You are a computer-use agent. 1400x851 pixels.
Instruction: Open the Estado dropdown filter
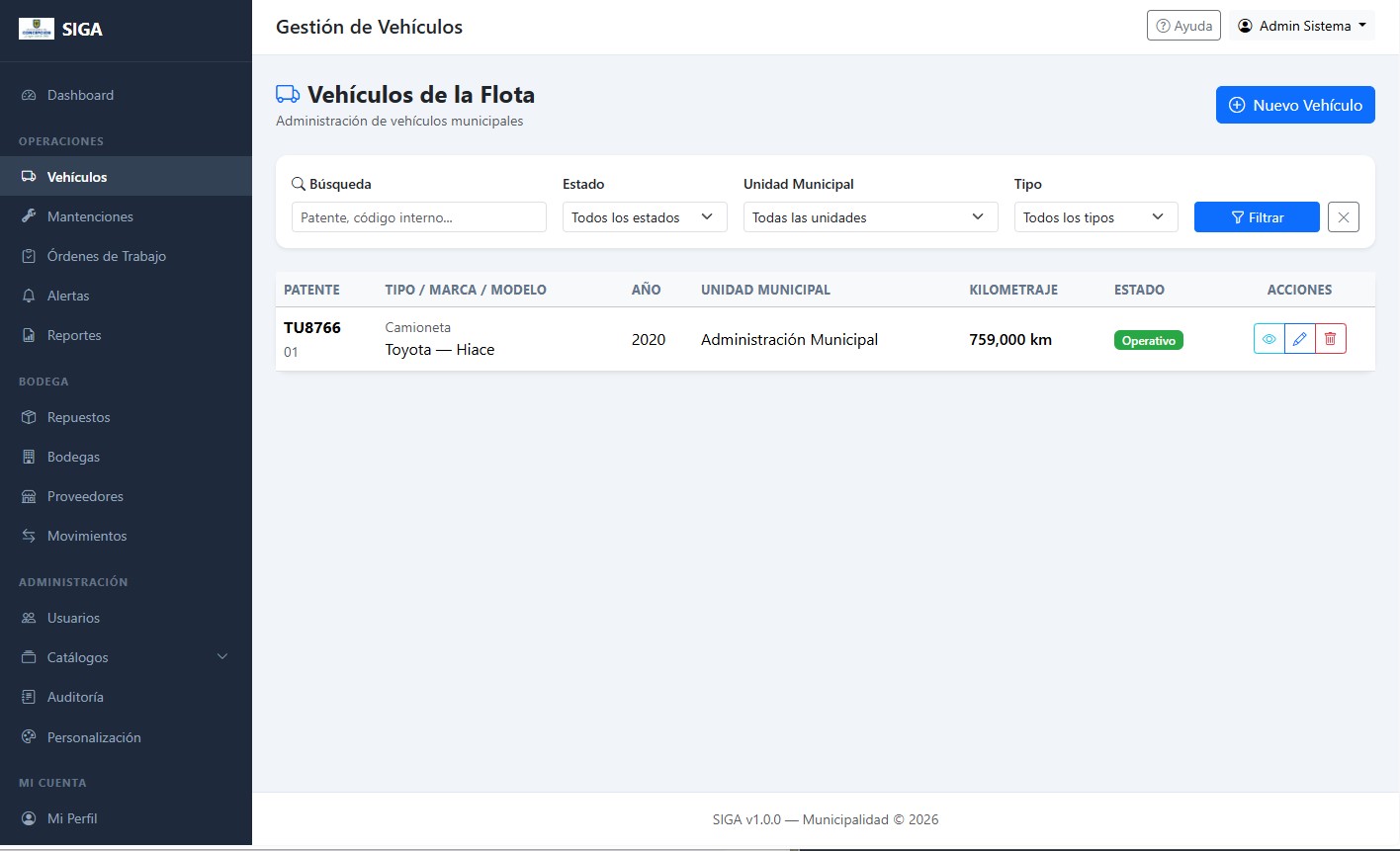click(645, 217)
